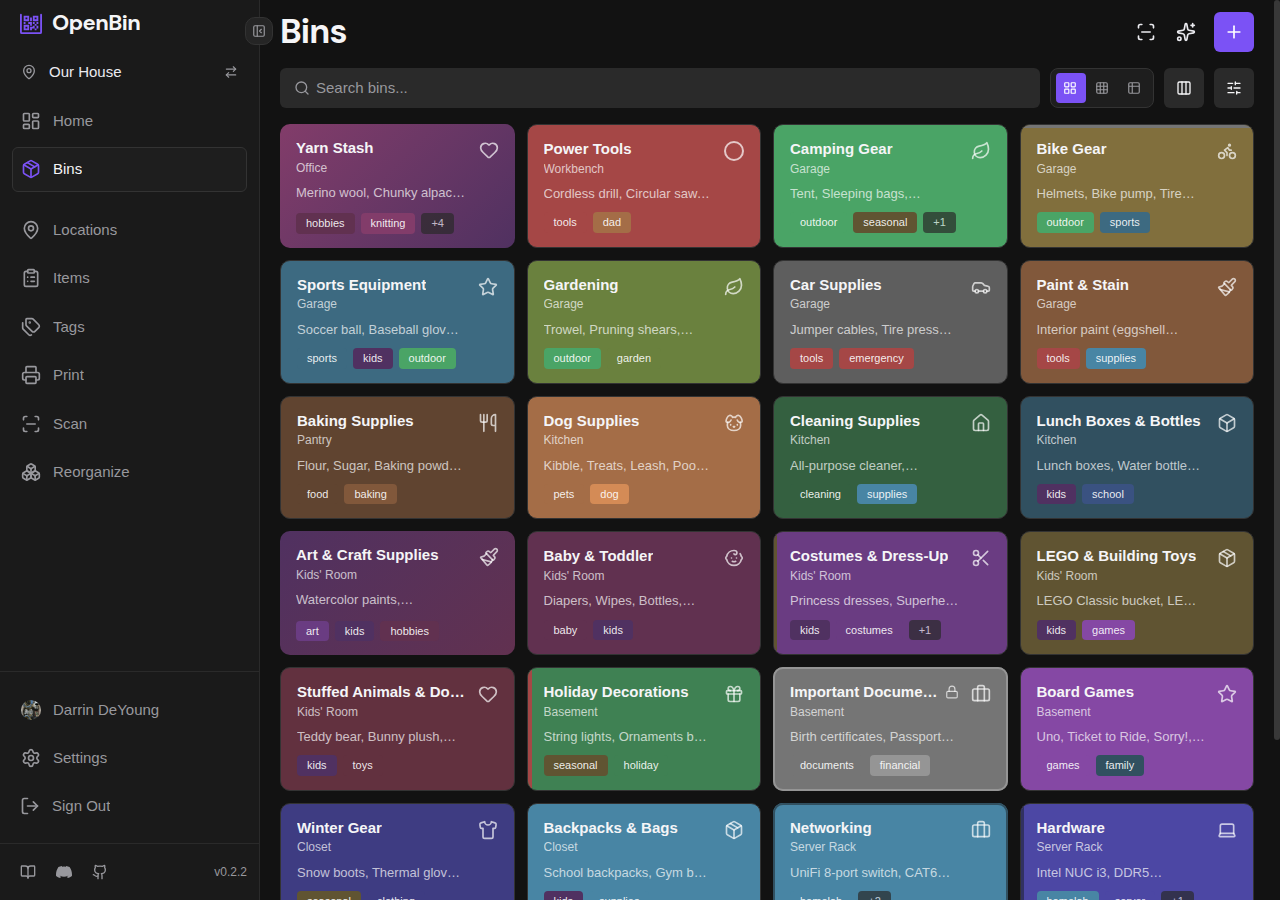Open the filter options panel
This screenshot has height=900, width=1280.
(x=1233, y=88)
